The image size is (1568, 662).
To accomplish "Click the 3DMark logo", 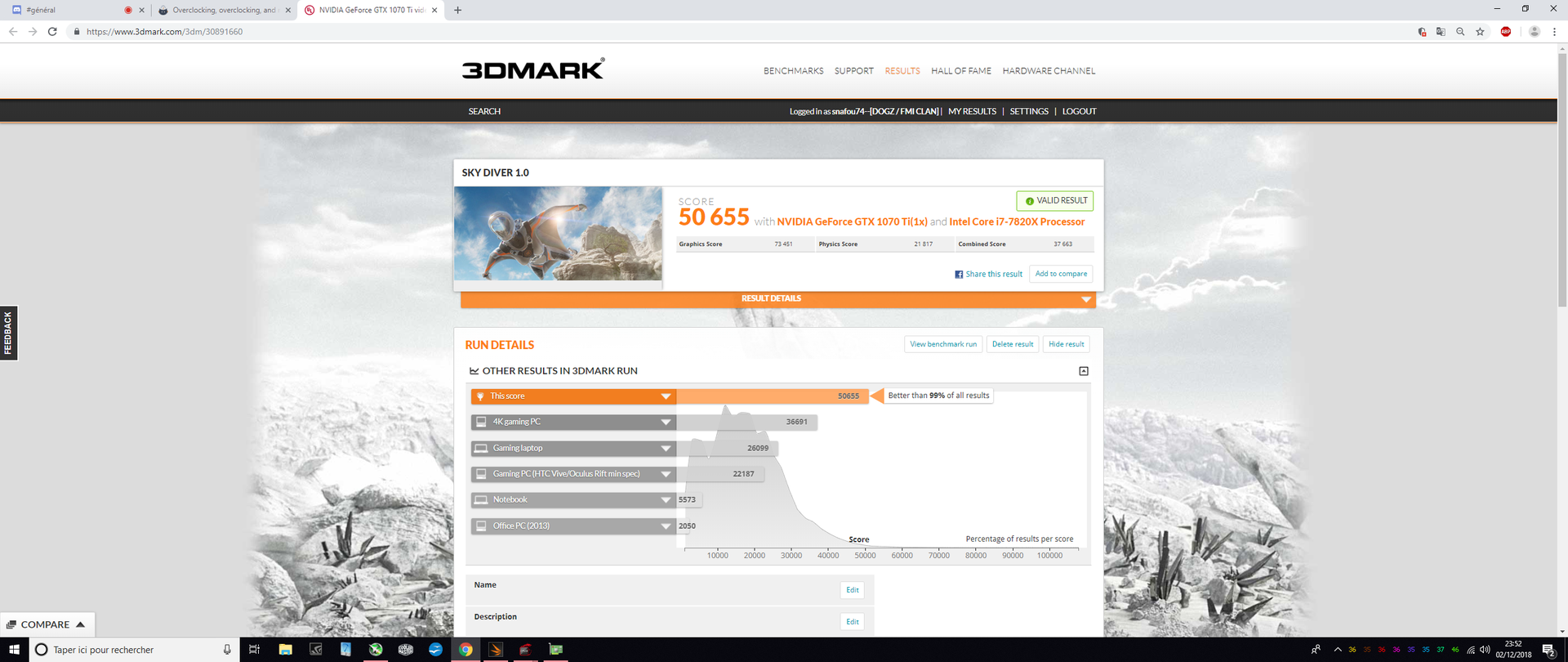I will (x=533, y=69).
